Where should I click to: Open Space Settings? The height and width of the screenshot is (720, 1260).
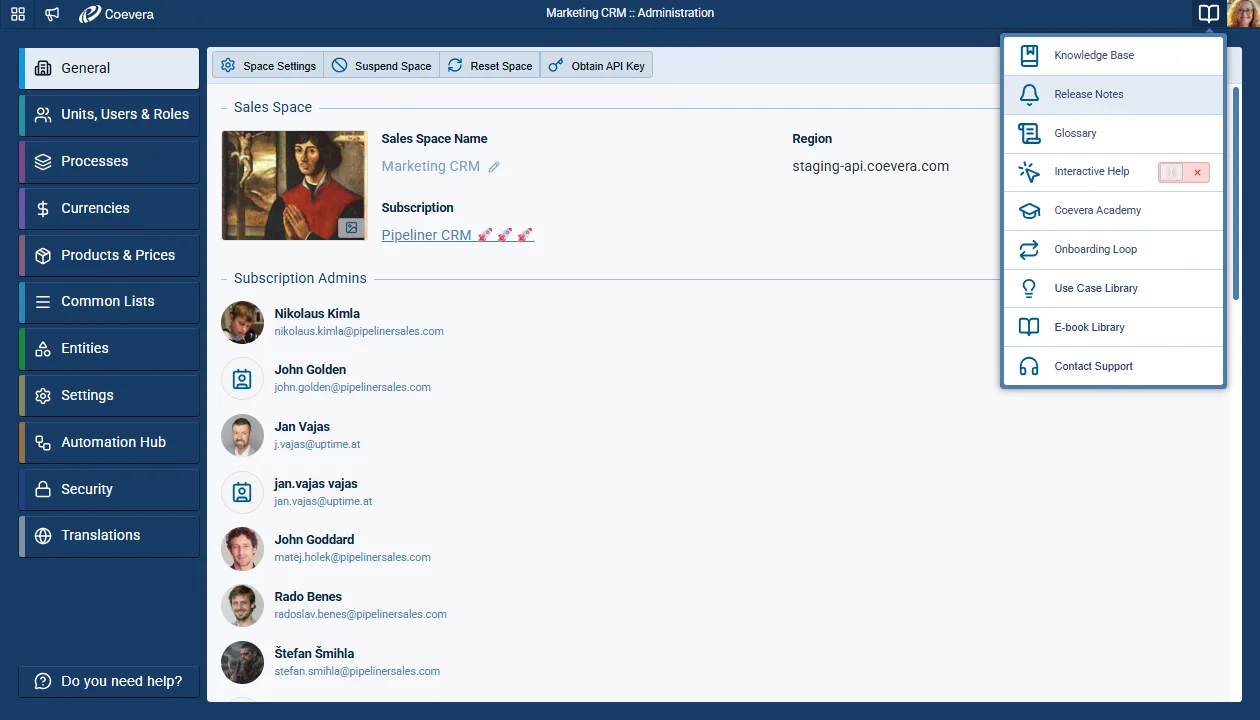tap(268, 65)
